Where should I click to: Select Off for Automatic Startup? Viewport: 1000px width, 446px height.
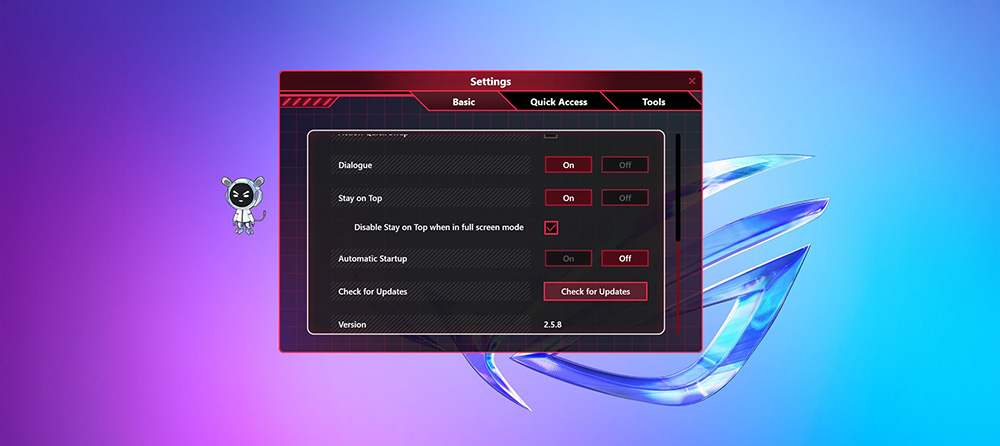pos(625,258)
